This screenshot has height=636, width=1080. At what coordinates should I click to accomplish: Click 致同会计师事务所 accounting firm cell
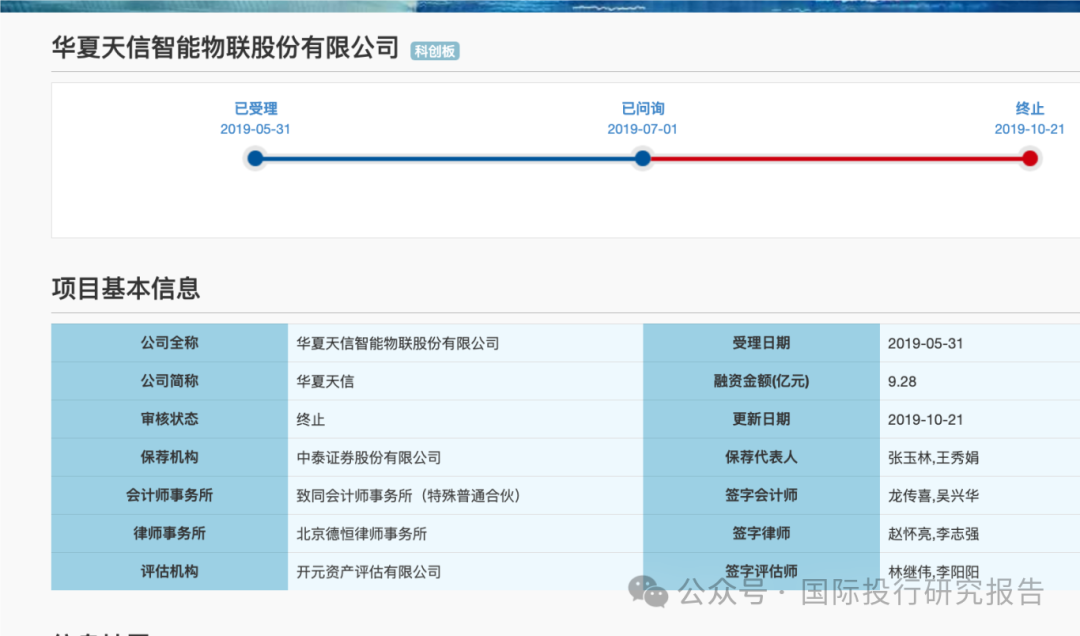click(x=466, y=495)
